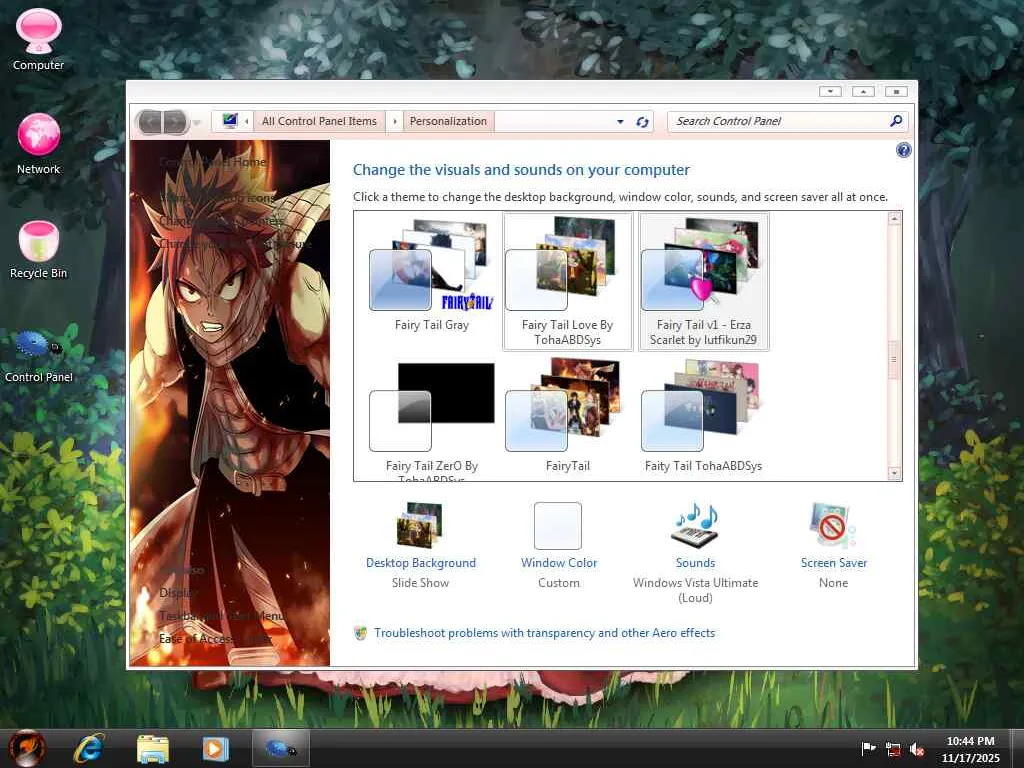This screenshot has height=768, width=1024.
Task: Click the Action Center flag tray icon
Action: click(868, 748)
